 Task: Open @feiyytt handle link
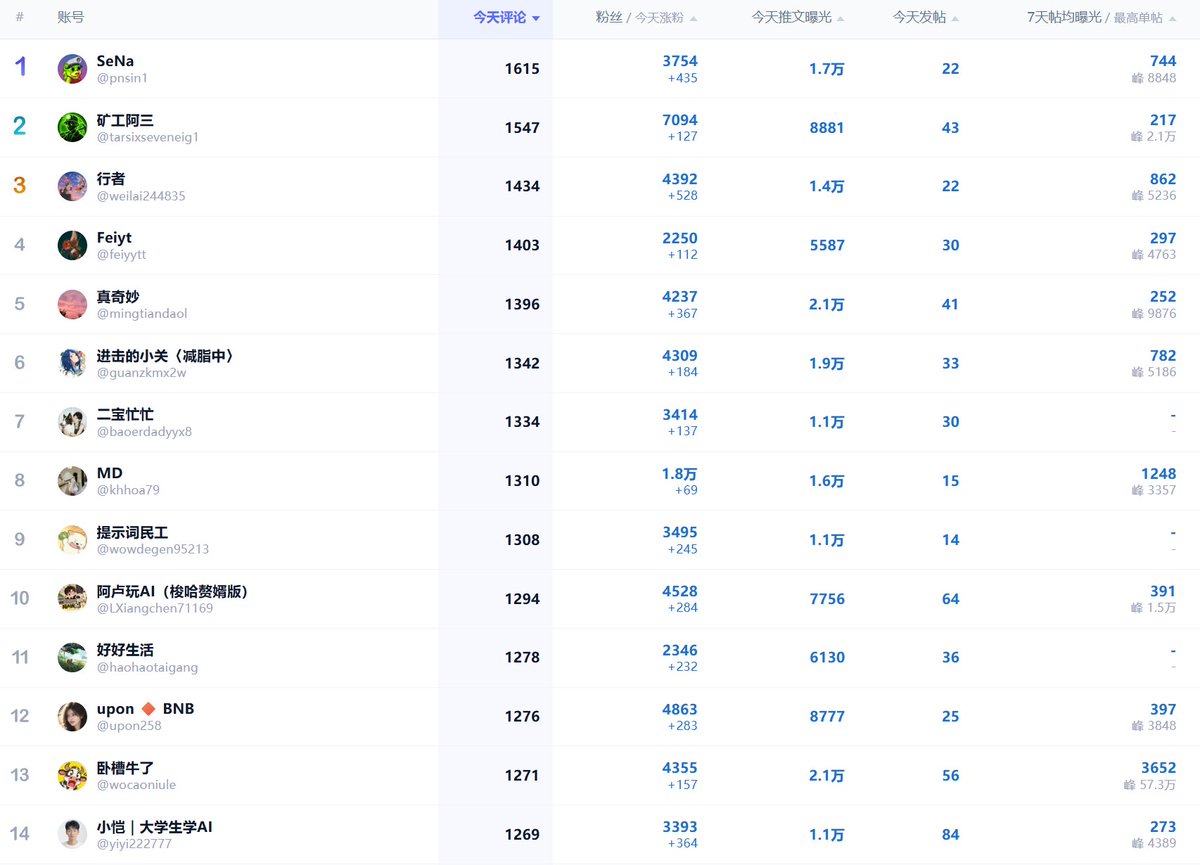tap(122, 255)
